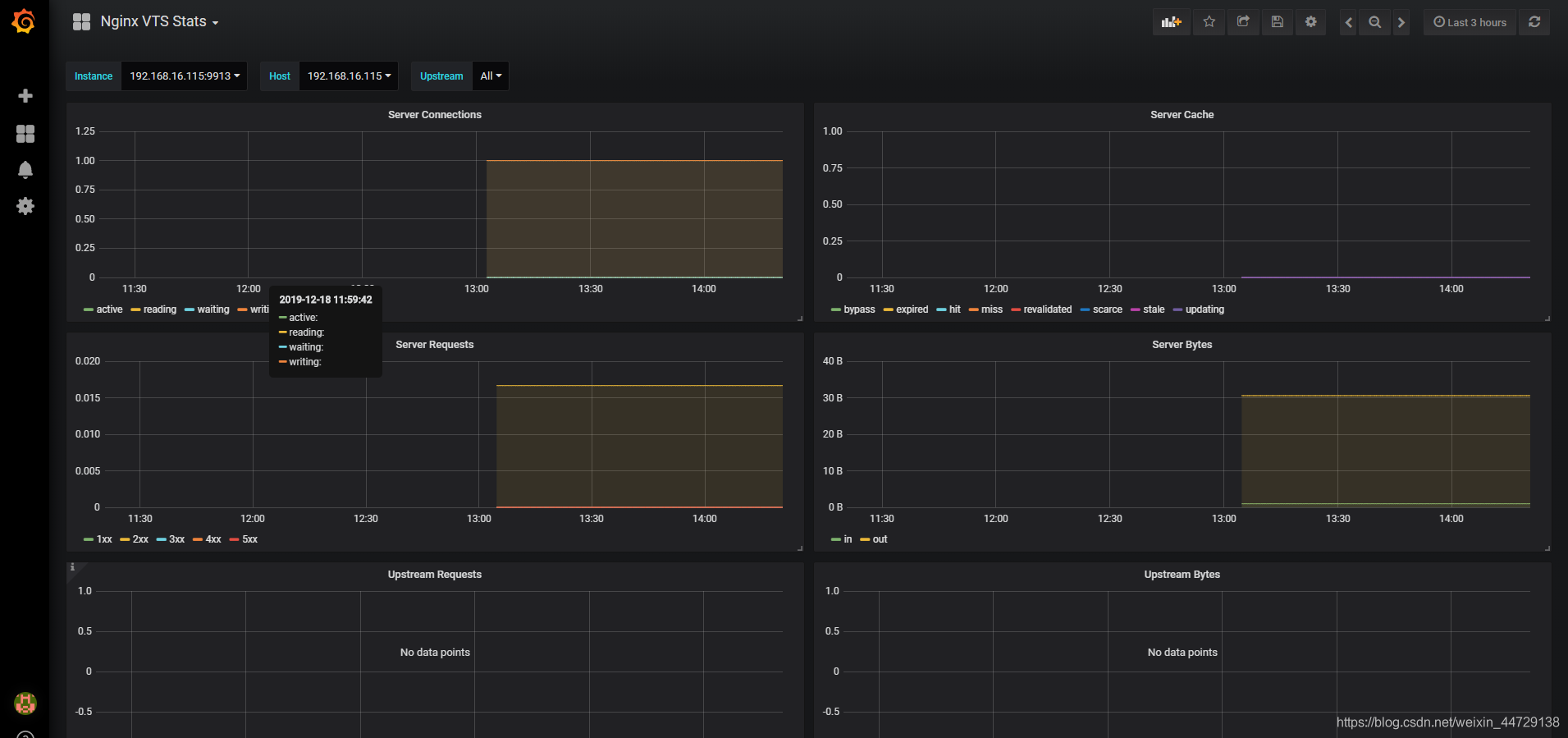Viewport: 1568px width, 738px height.
Task: Click Upstream Requests panel info icon
Action: (x=72, y=567)
